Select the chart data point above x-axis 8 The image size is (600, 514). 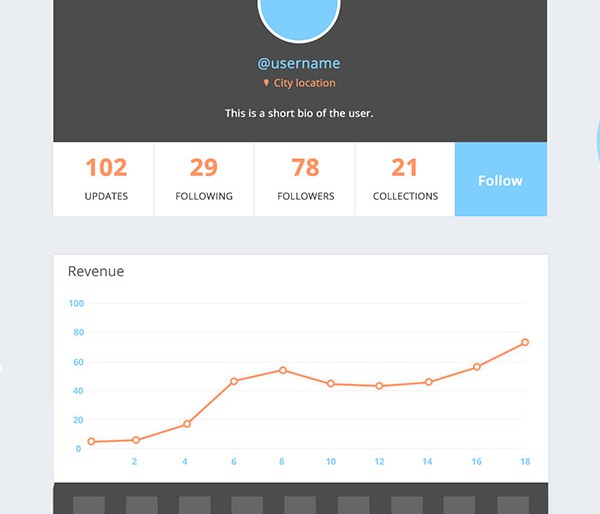[283, 370]
